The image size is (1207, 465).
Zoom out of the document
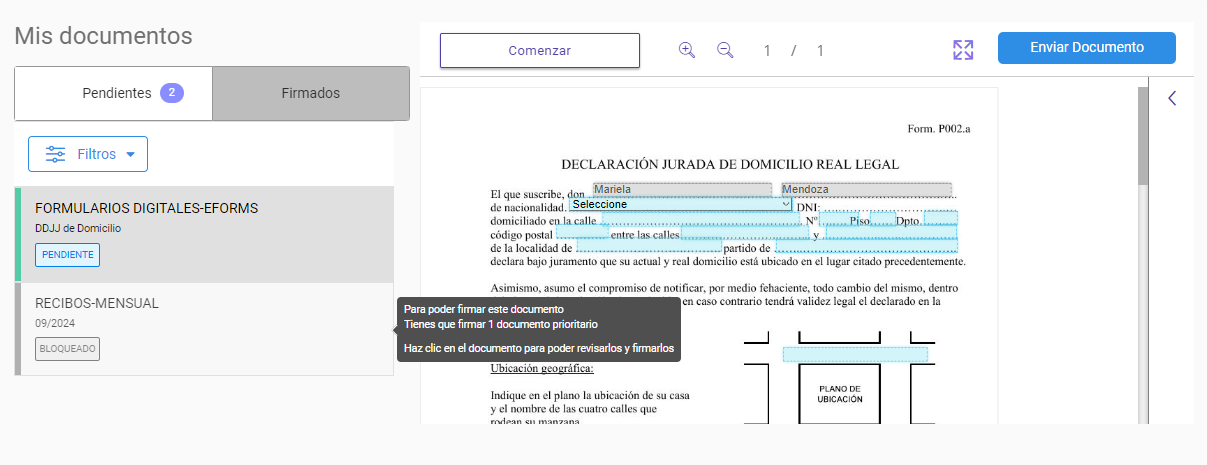tap(725, 50)
